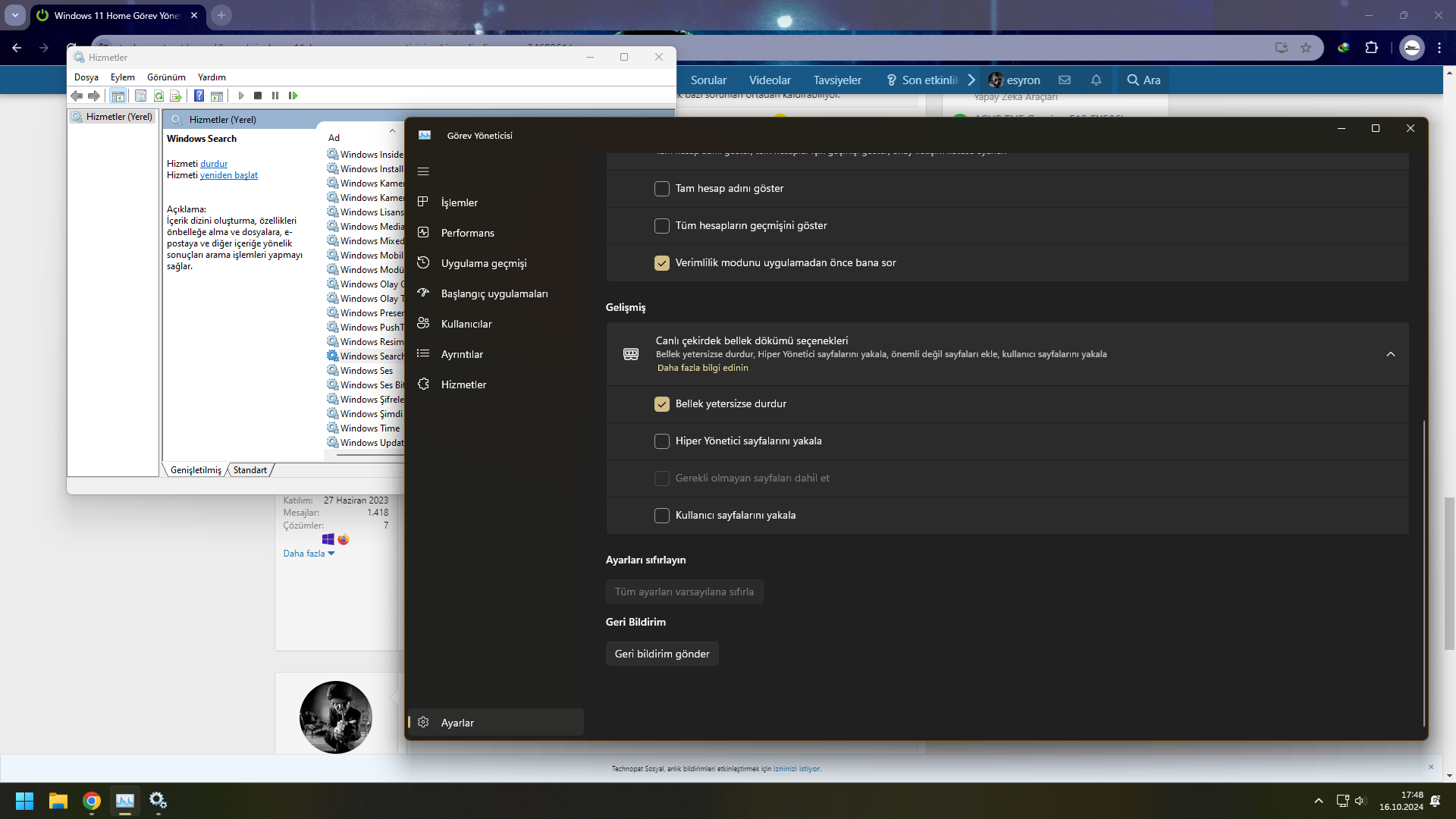Expand the forum navigation overflow chevron
Viewport: 1456px width, 819px height.
(x=971, y=80)
